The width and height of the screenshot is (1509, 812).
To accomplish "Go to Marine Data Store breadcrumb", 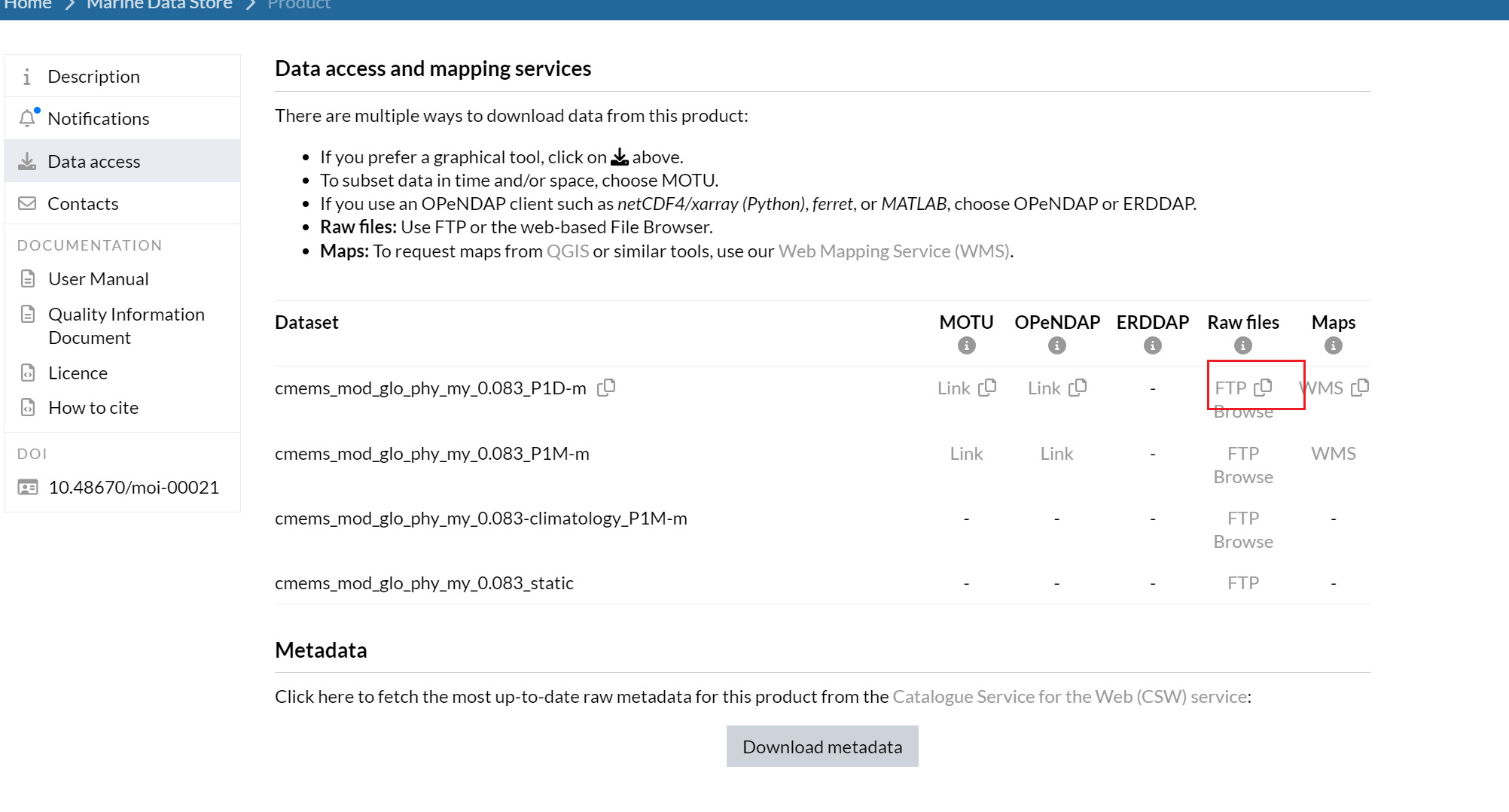I will (x=160, y=5).
